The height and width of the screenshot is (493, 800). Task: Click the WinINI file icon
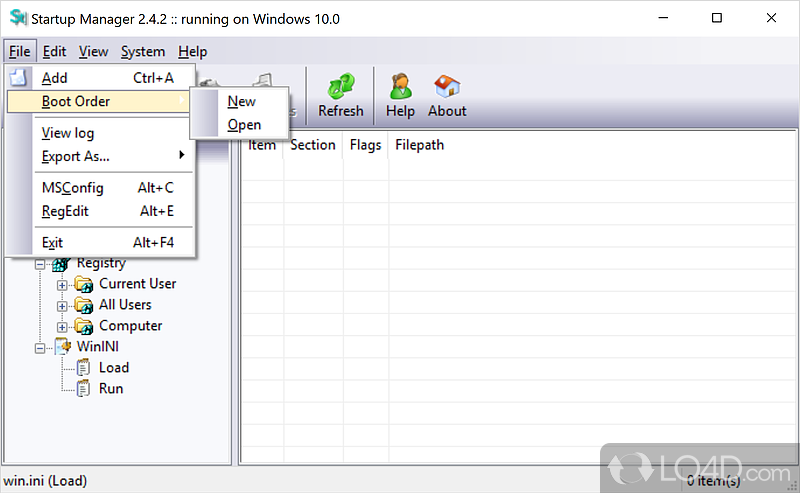(63, 347)
